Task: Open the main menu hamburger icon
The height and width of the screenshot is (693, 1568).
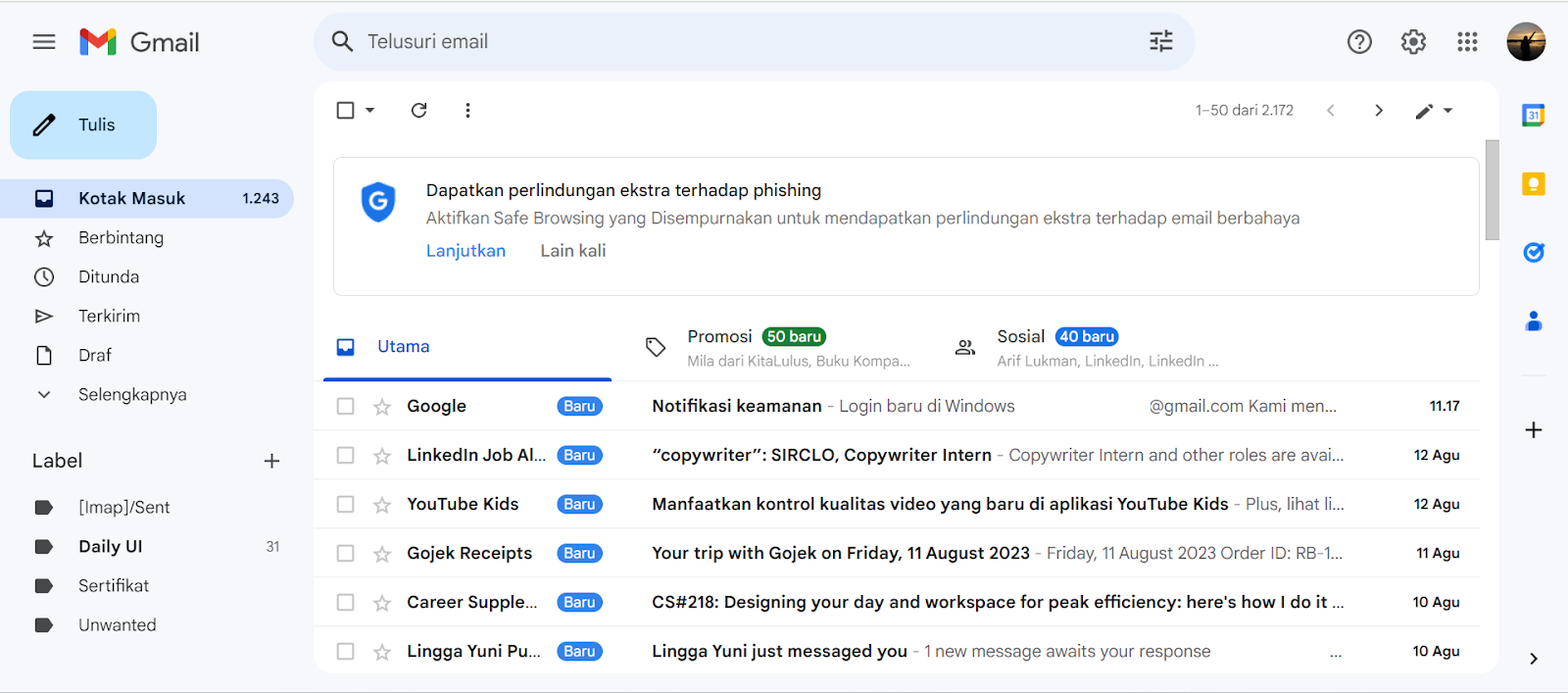Action: tap(44, 42)
